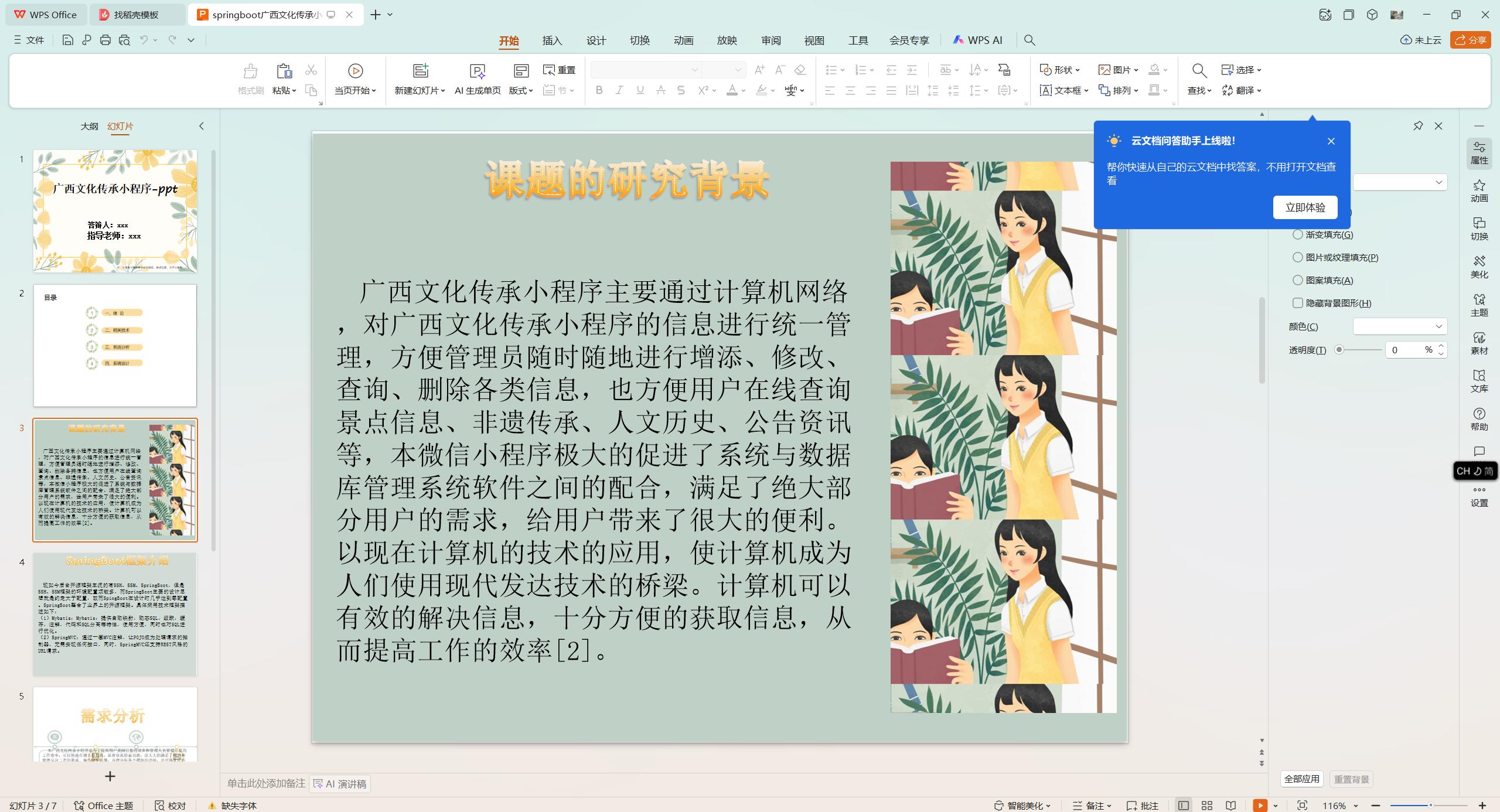This screenshot has width=1500, height=812.
Task: Open the 属性 panel in the right sidebar
Action: (1479, 152)
